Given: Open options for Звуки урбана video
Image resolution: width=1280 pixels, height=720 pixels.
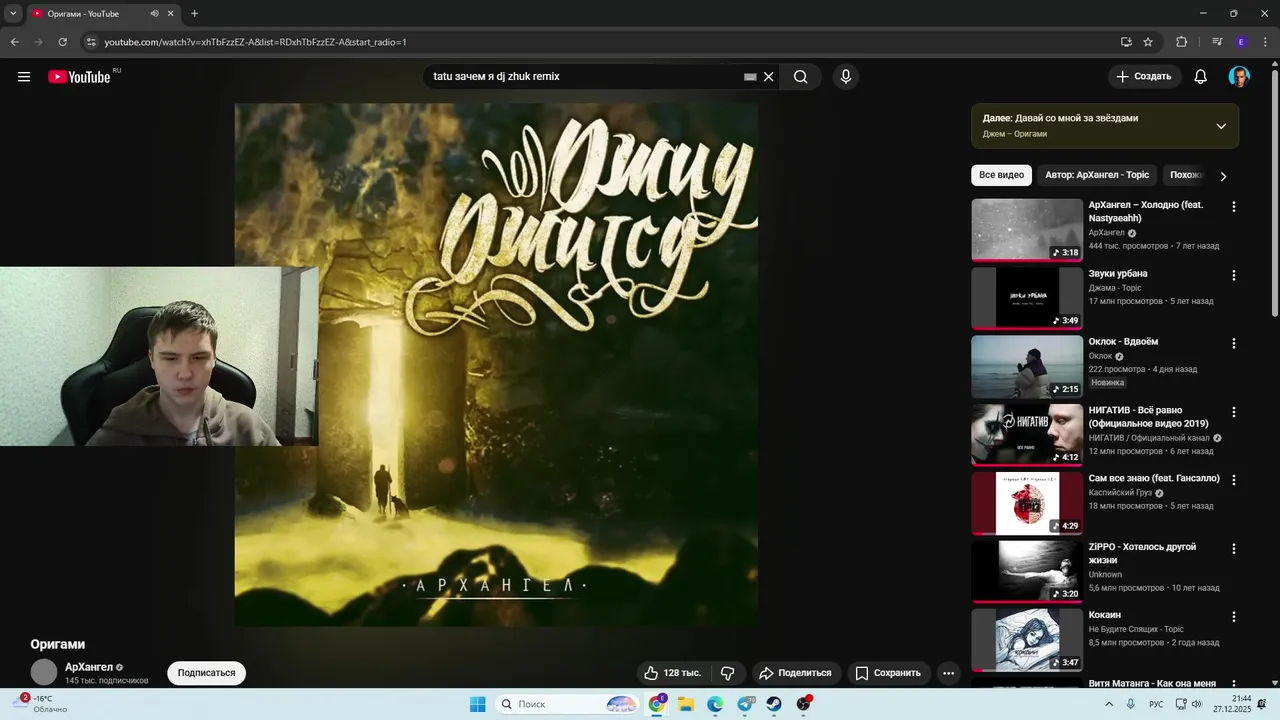Looking at the screenshot, I should coord(1233,275).
